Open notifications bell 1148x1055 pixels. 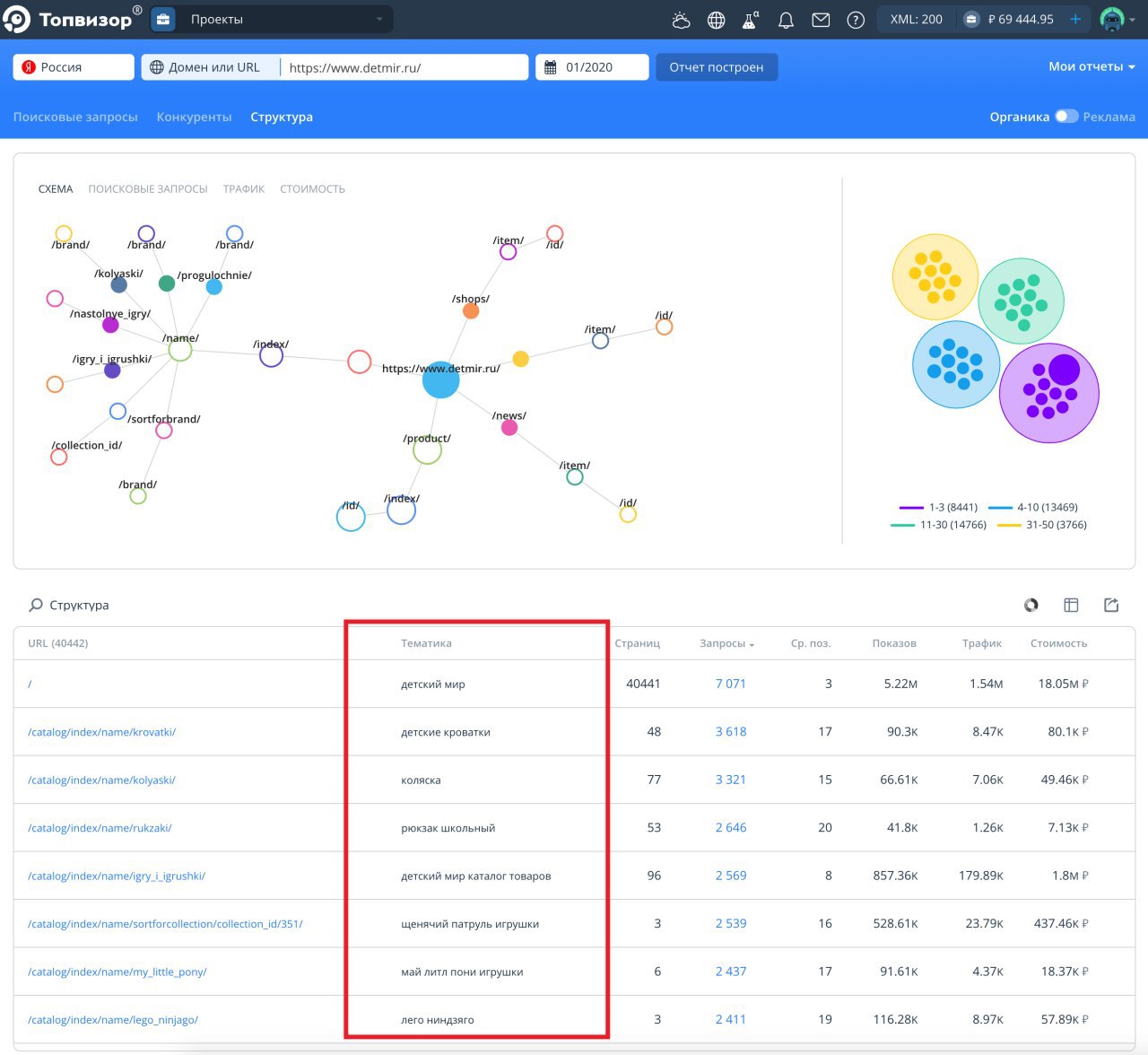[786, 20]
